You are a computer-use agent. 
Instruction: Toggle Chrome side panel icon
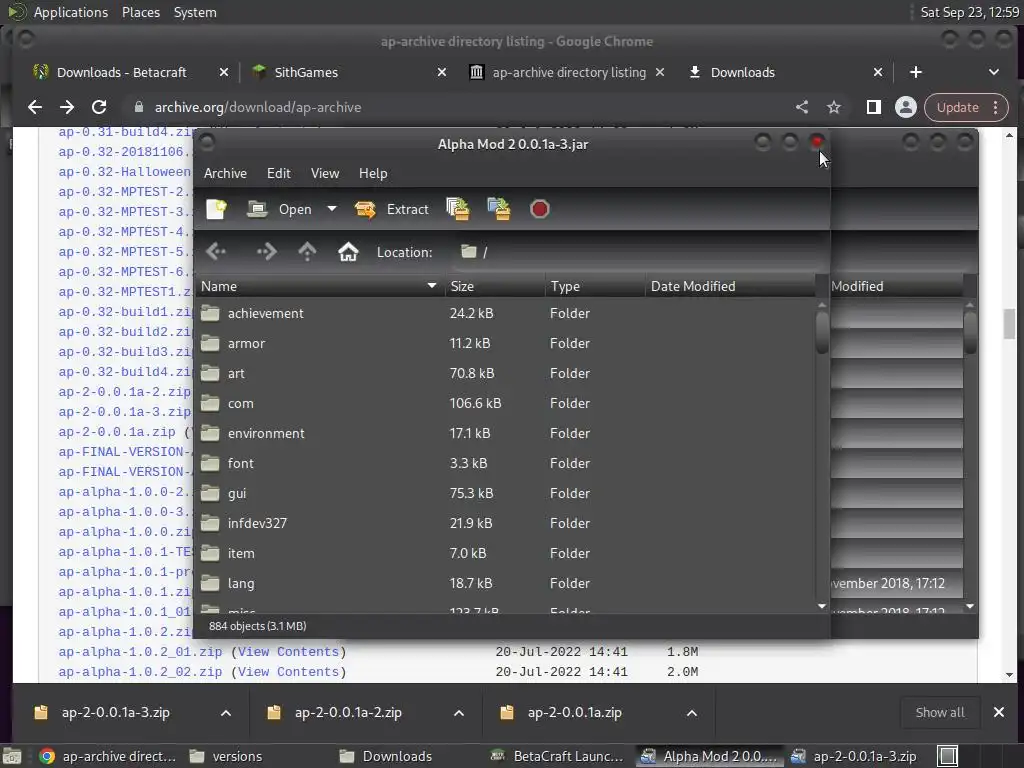coord(873,107)
